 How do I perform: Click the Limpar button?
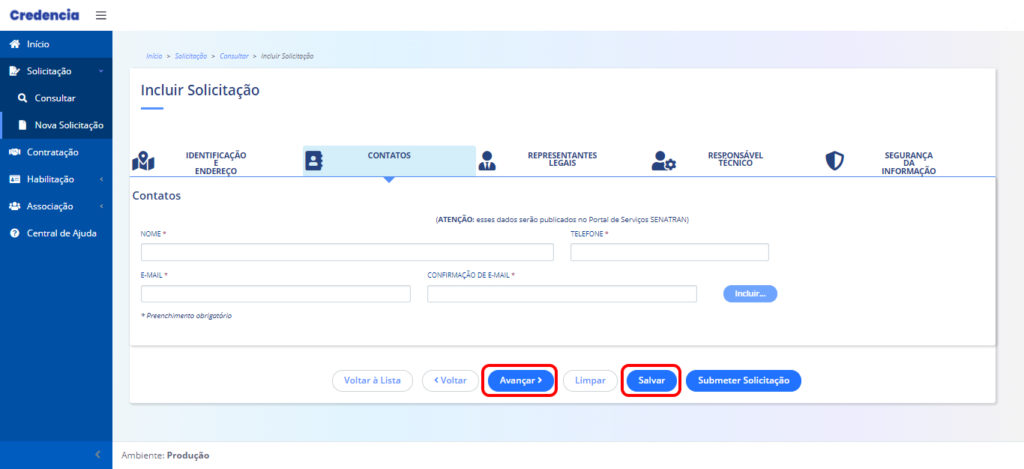coord(590,381)
